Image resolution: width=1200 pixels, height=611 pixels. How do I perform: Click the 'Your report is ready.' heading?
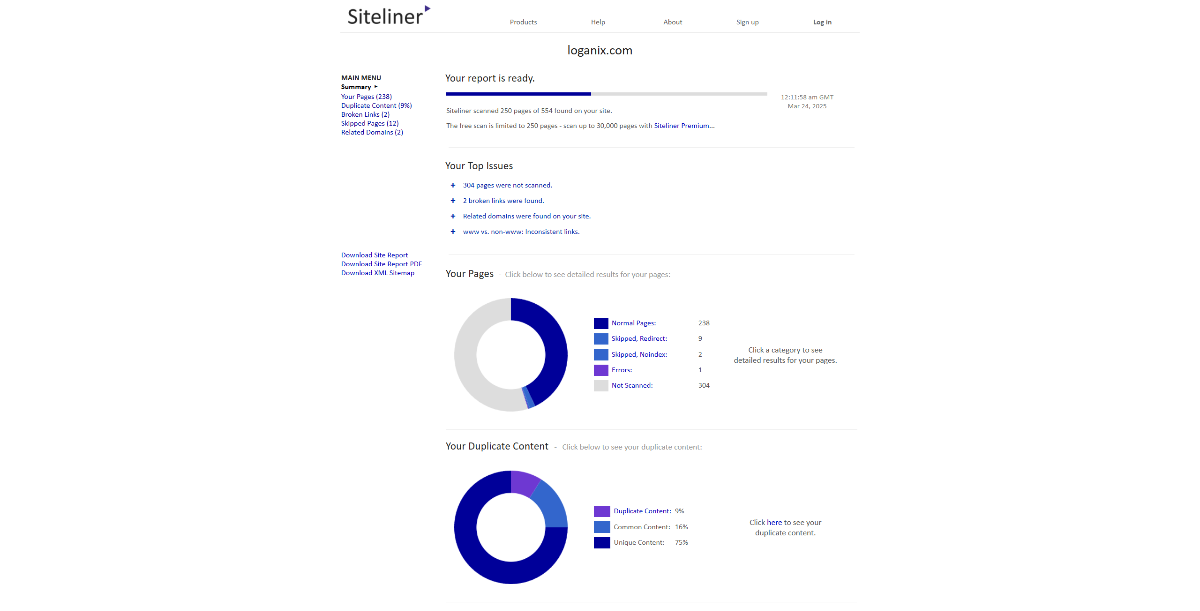tap(490, 78)
